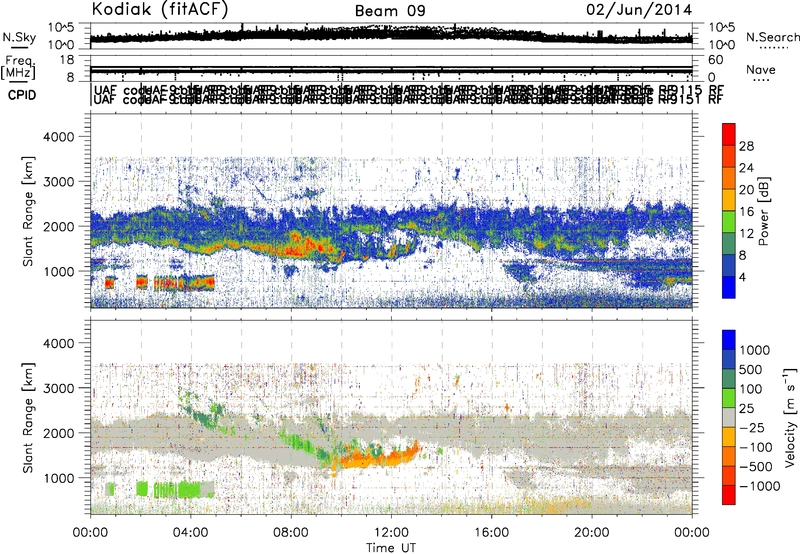Click the '-100' value on velocity colorbar
Image resolution: width=800 pixels, height=554 pixels.
756,447
